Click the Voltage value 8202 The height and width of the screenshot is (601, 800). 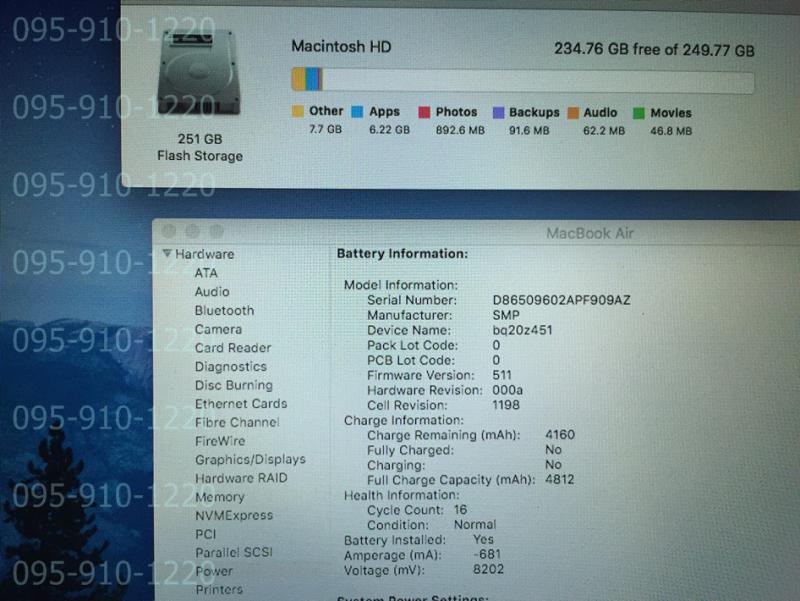click(x=488, y=569)
